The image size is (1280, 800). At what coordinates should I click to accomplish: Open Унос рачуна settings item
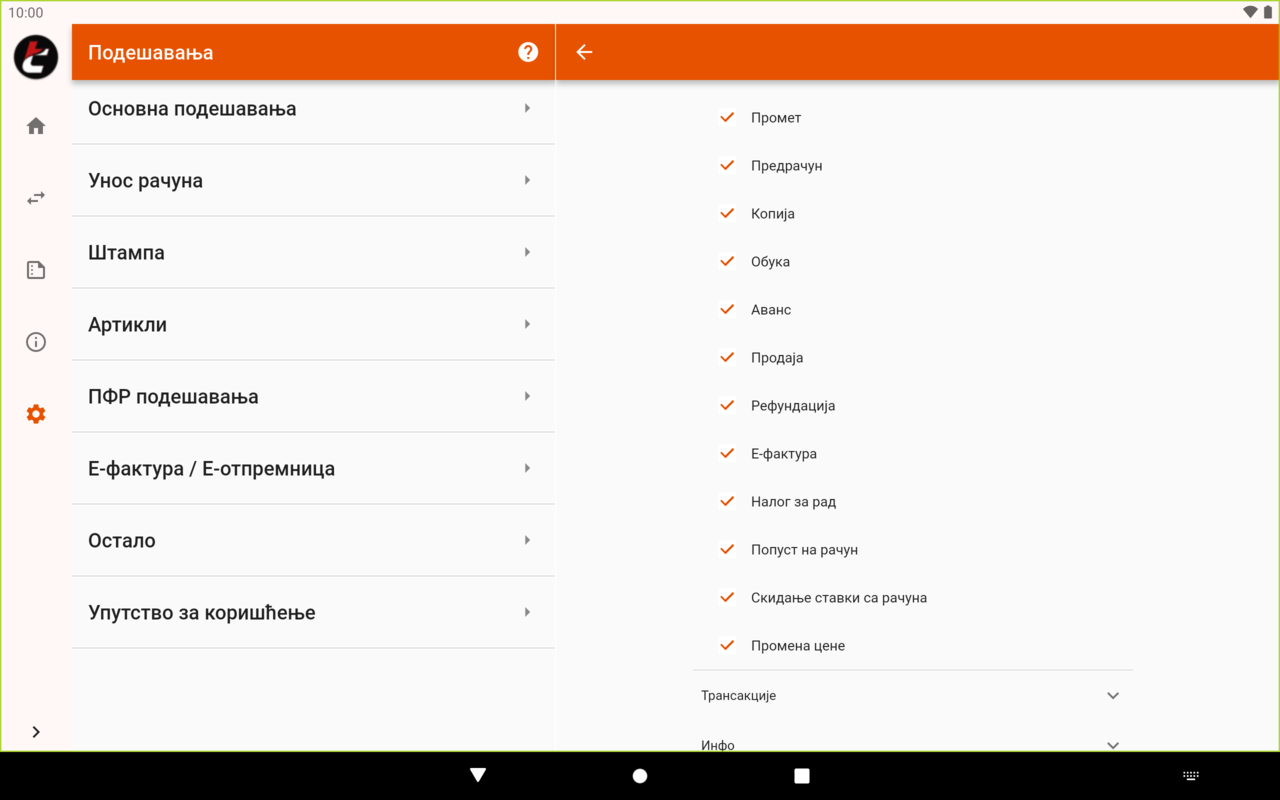(313, 180)
